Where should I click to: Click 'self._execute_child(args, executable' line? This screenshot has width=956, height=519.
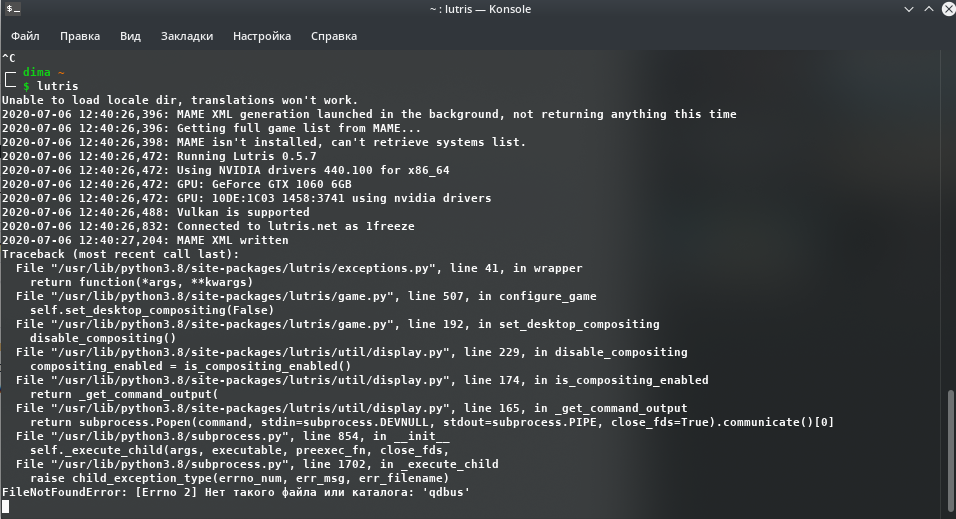point(240,451)
